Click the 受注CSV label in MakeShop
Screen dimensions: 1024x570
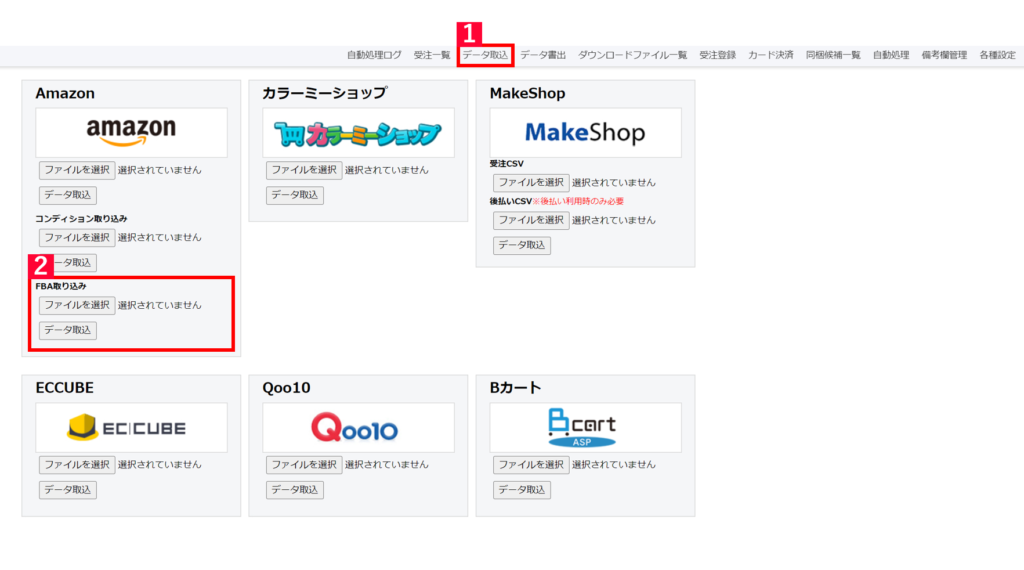pos(506,164)
